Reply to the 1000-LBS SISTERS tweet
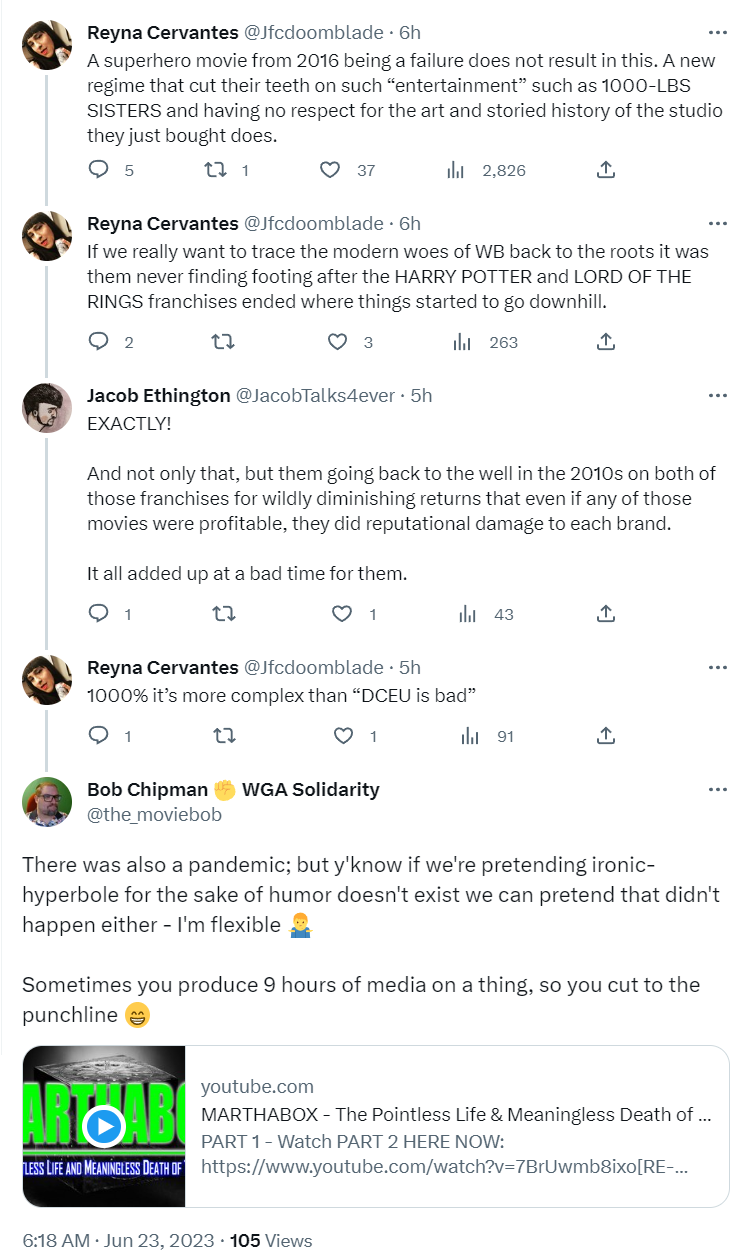 pyautogui.click(x=99, y=170)
